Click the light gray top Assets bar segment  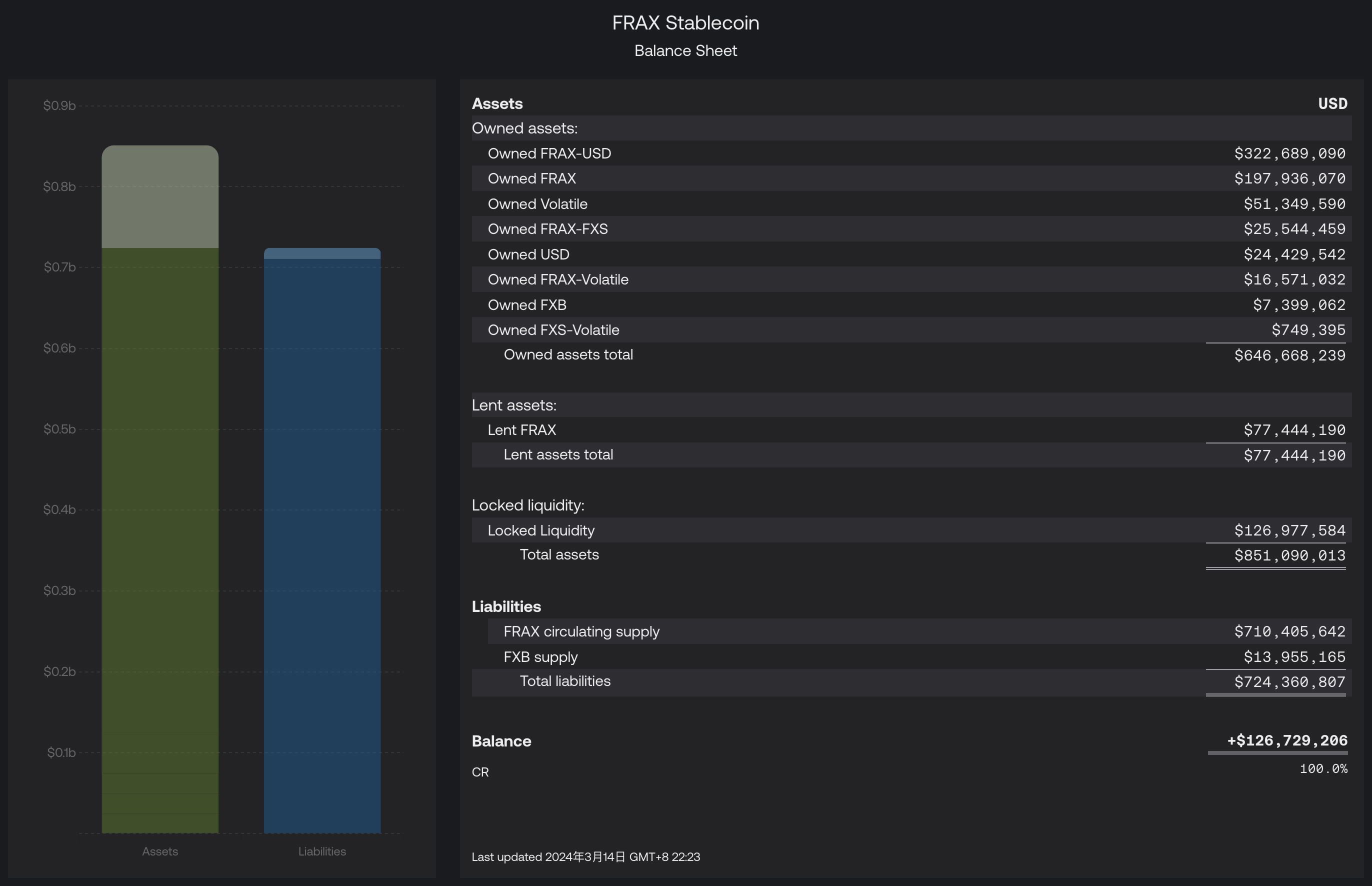pyautogui.click(x=160, y=197)
